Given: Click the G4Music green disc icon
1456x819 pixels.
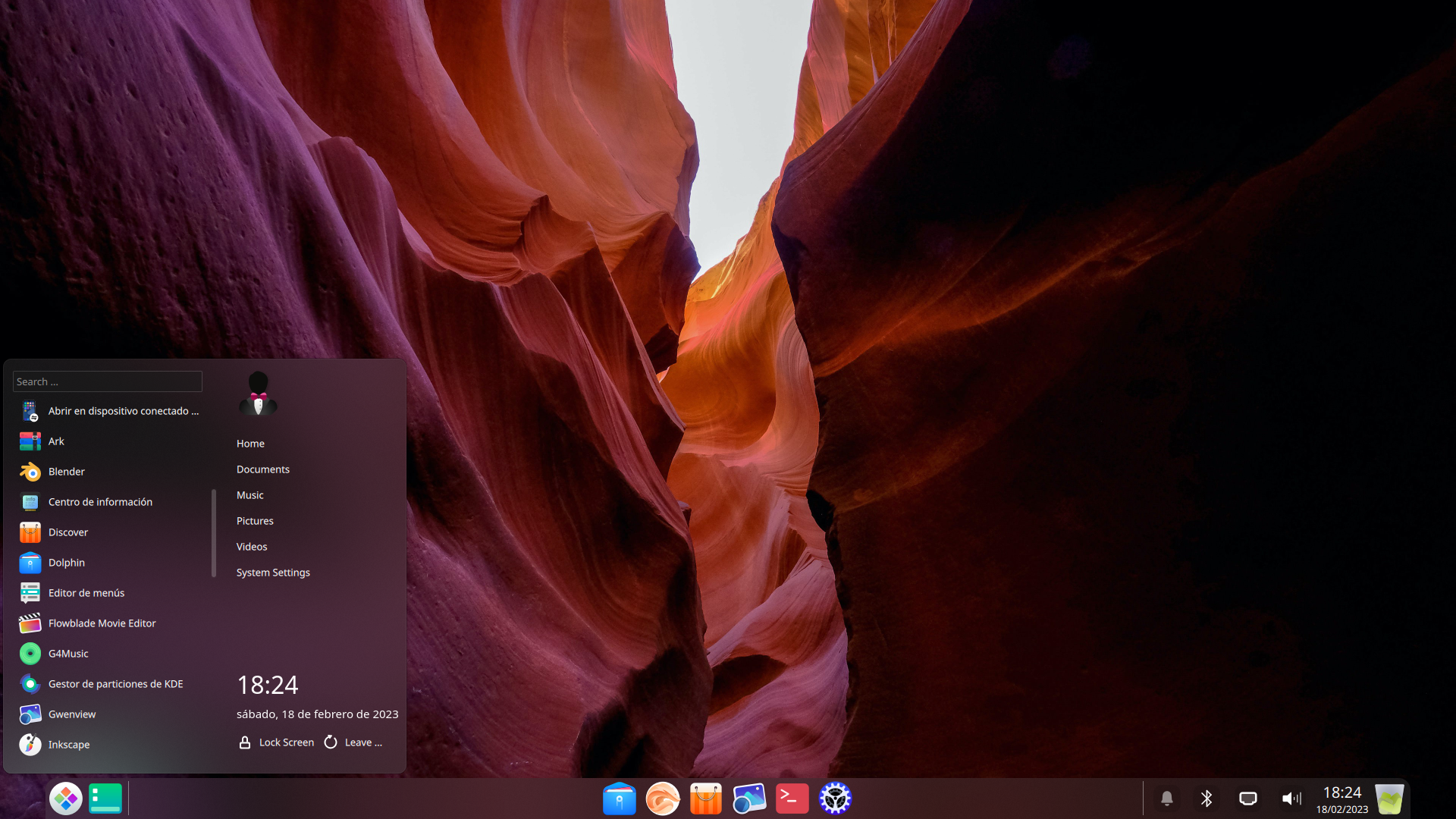Looking at the screenshot, I should [x=30, y=654].
